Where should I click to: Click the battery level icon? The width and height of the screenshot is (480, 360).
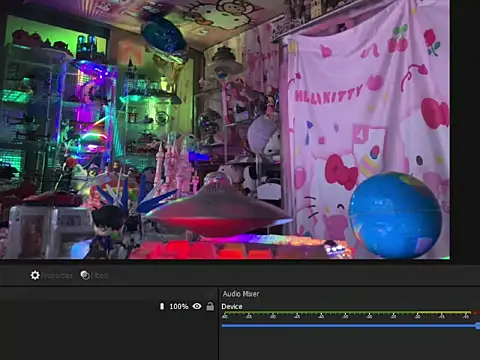click(x=162, y=306)
